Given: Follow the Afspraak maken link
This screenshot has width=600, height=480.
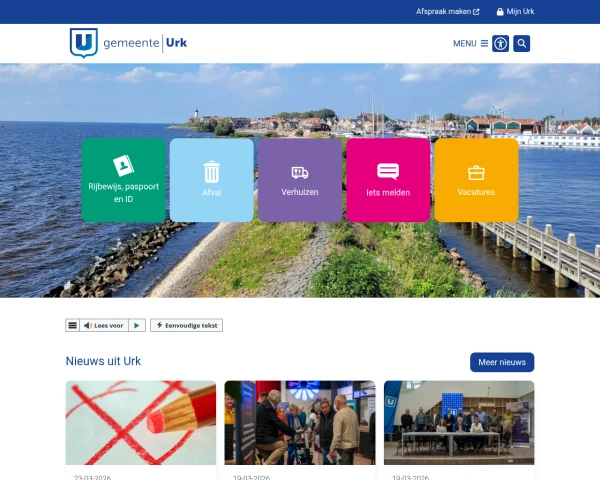Looking at the screenshot, I should pyautogui.click(x=447, y=12).
